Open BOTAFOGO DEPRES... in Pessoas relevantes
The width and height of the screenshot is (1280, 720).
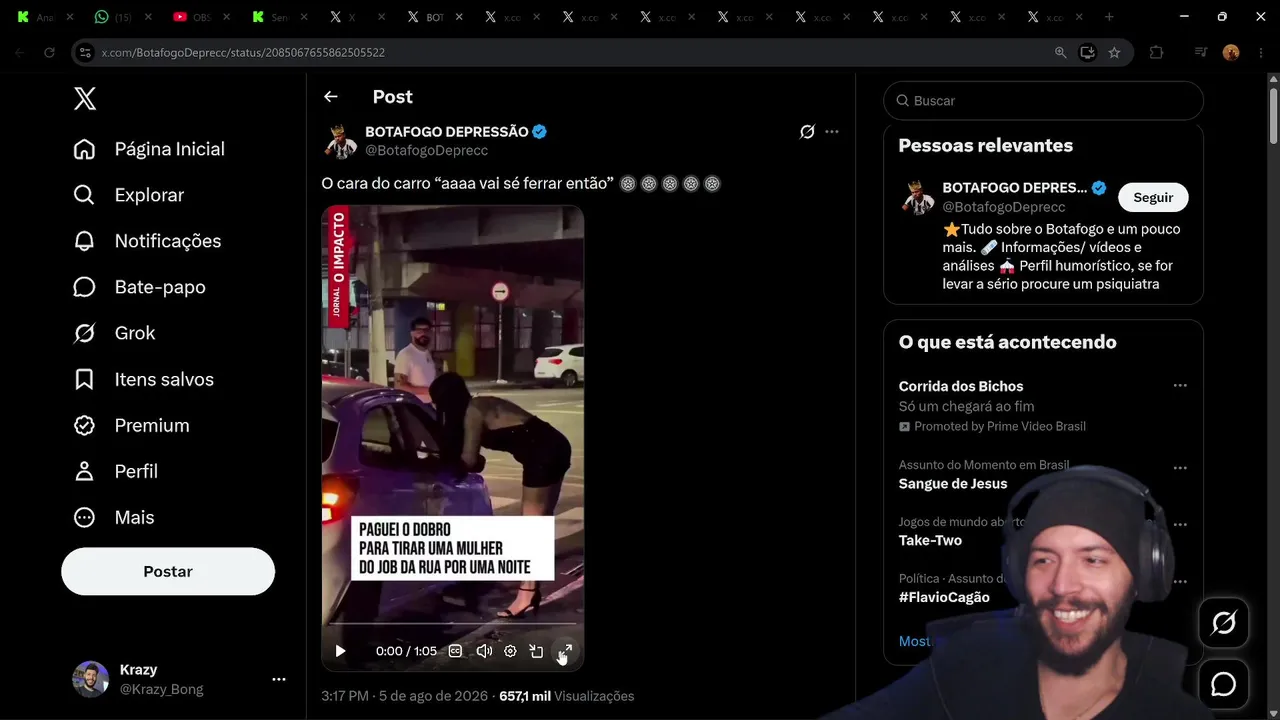(x=1014, y=188)
